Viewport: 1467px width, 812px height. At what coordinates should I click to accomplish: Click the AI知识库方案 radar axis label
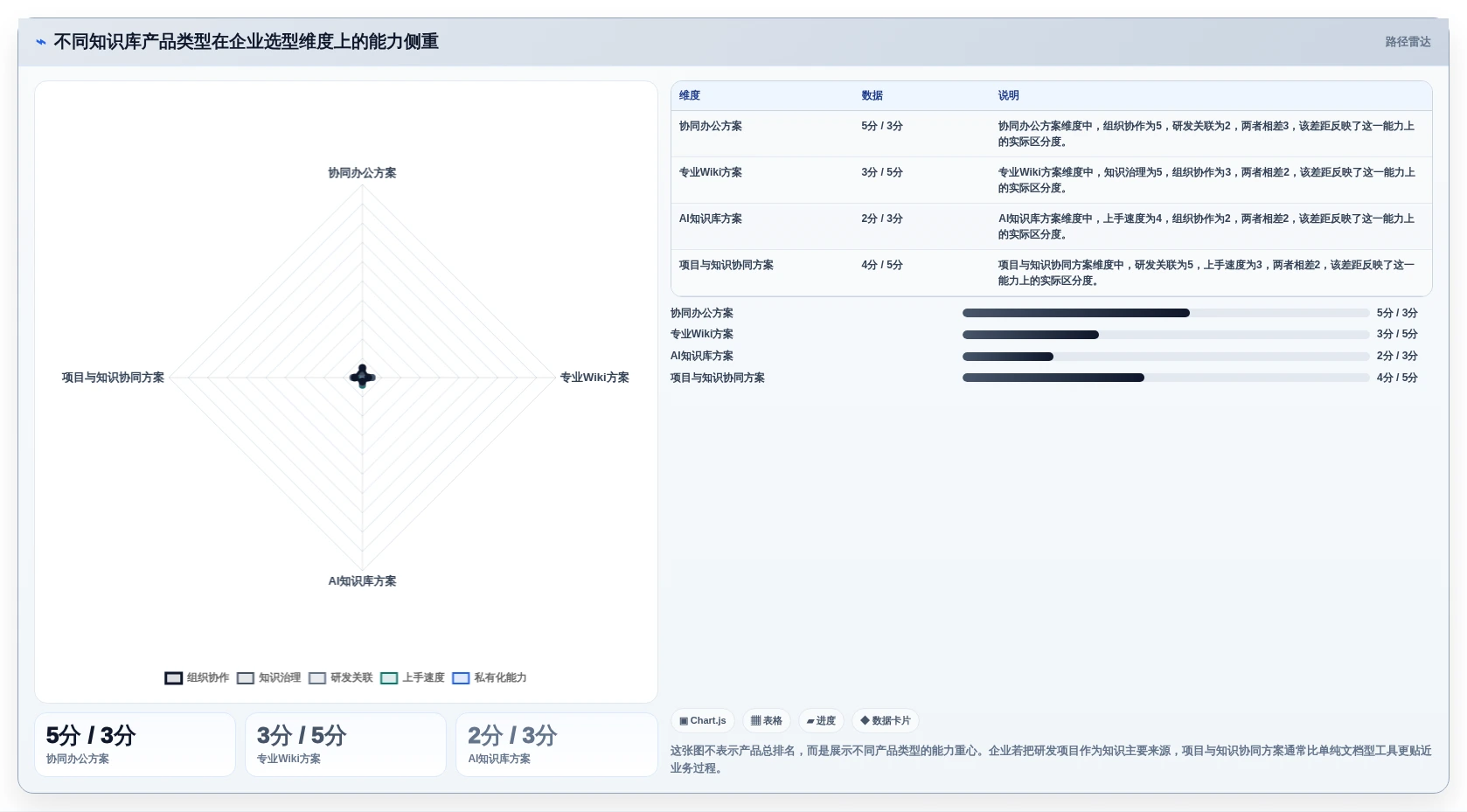pos(362,581)
